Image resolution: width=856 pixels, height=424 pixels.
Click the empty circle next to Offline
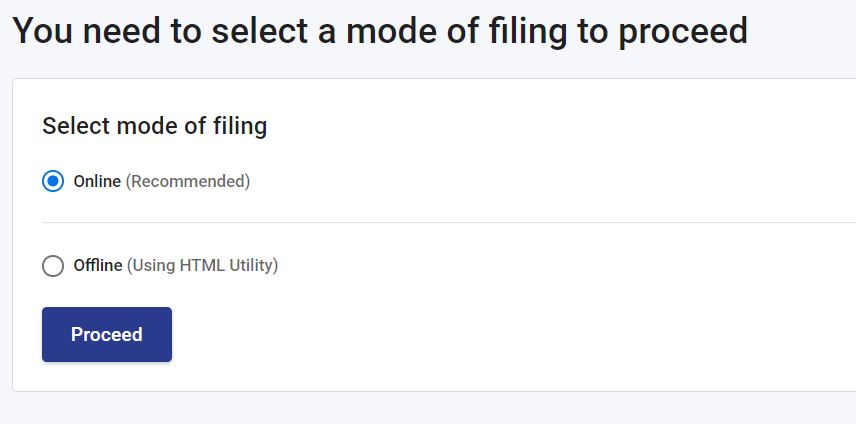53,266
